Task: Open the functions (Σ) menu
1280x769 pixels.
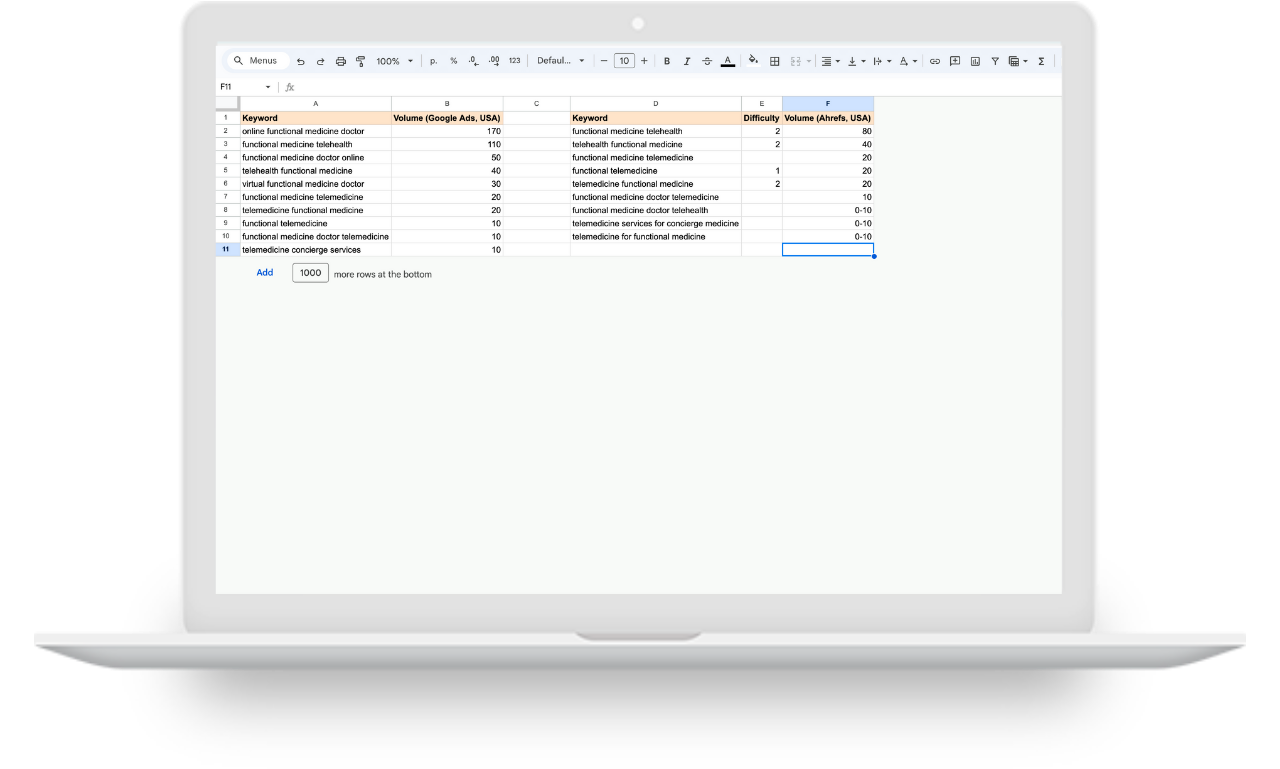Action: (x=1040, y=61)
